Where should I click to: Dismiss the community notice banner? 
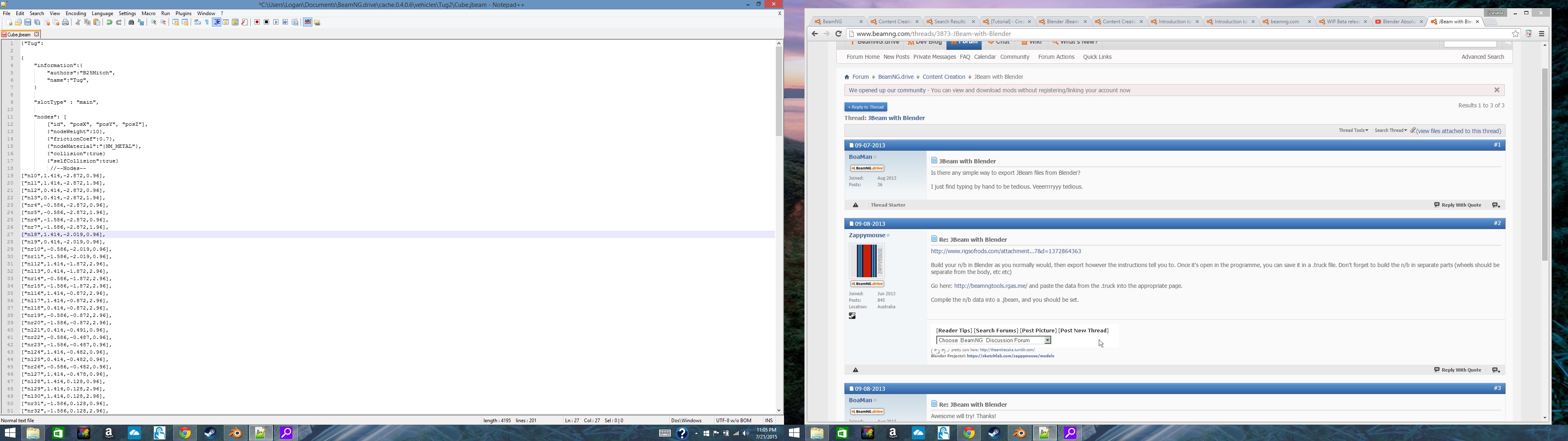1497,90
